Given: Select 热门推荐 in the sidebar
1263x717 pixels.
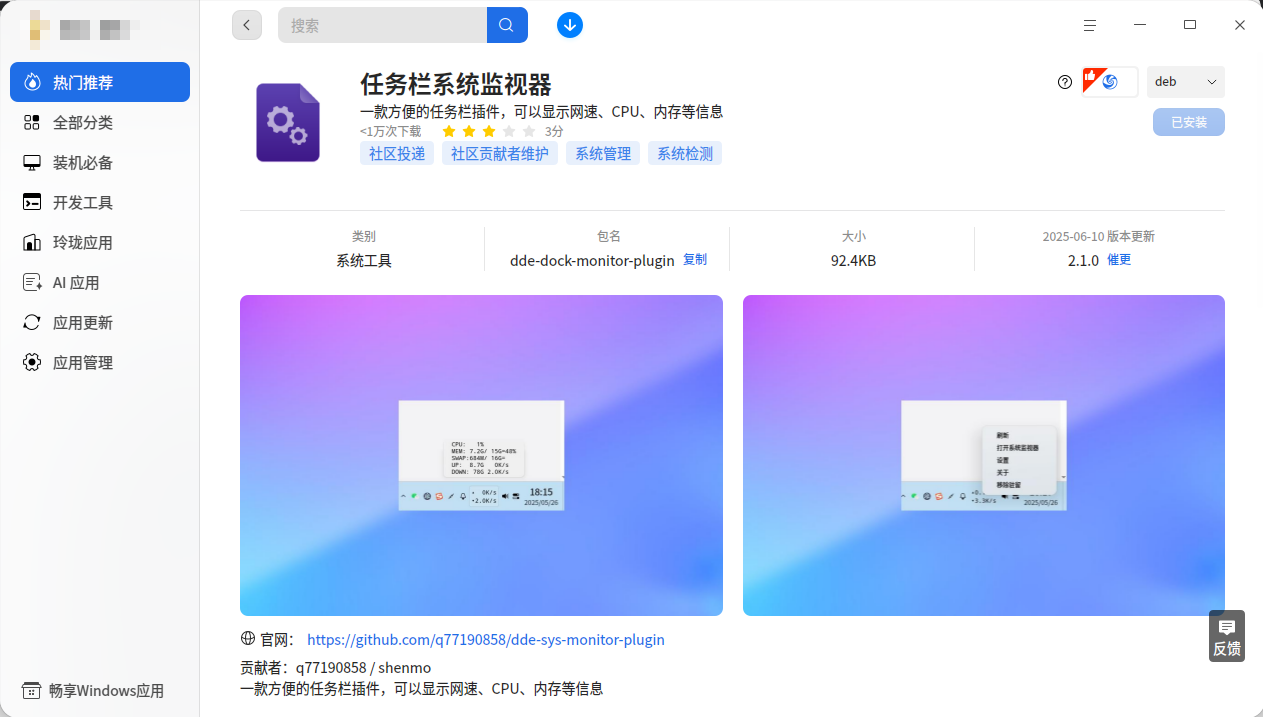Looking at the screenshot, I should (100, 82).
